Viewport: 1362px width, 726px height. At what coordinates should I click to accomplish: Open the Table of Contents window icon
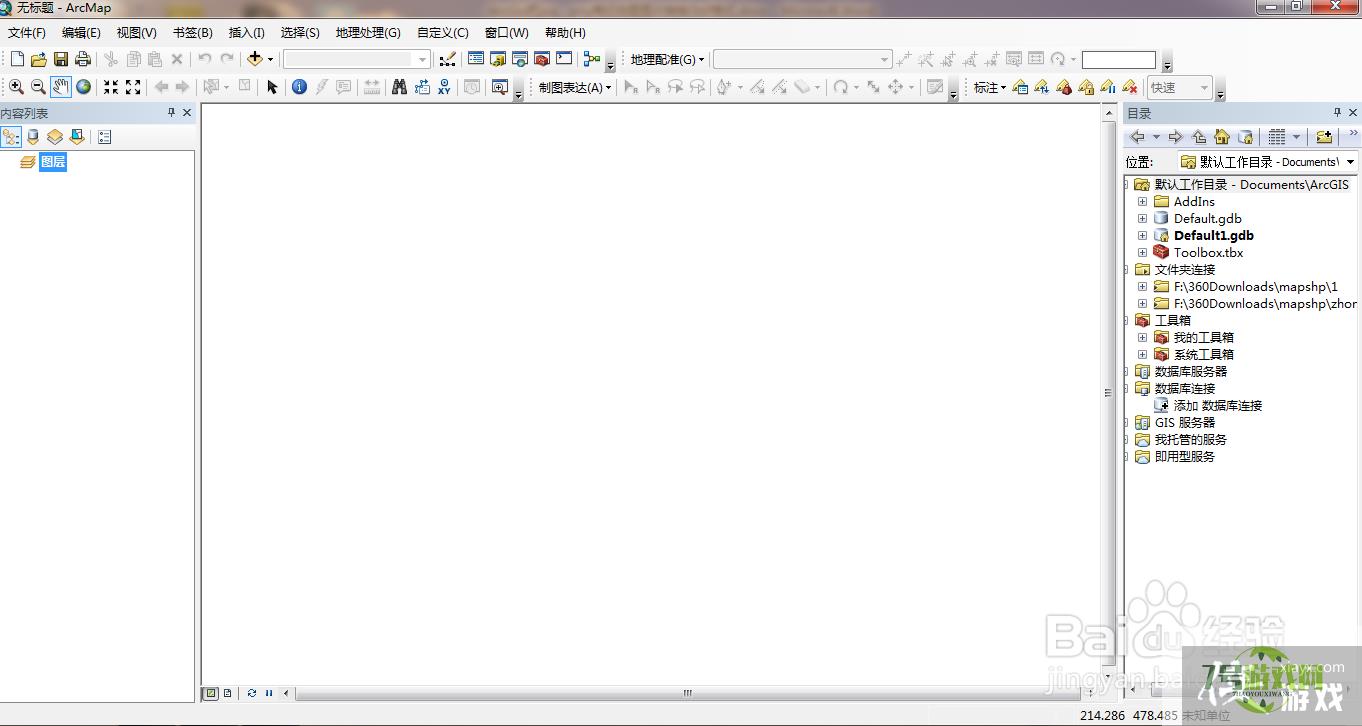476,59
